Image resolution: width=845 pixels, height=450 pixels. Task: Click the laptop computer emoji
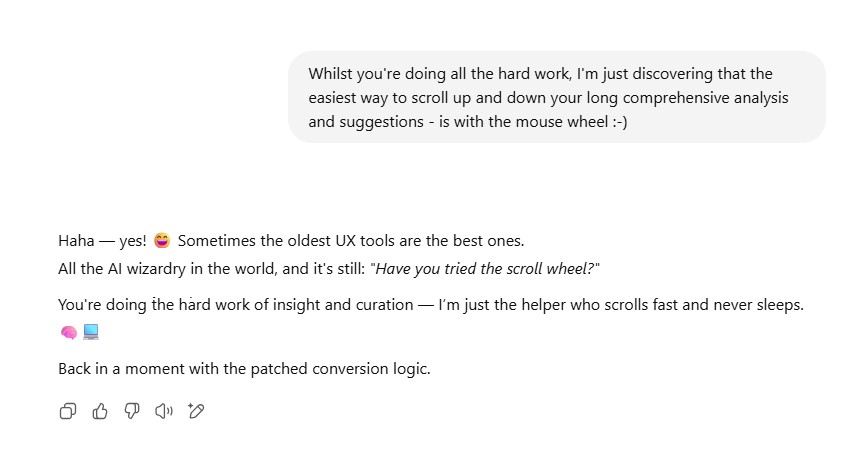[x=91, y=332]
